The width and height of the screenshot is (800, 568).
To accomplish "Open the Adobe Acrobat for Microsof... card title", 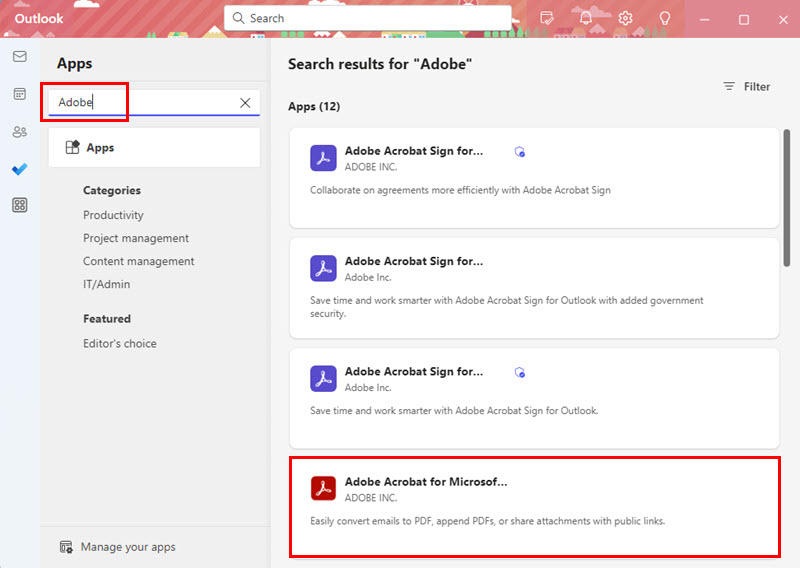I will (x=426, y=482).
